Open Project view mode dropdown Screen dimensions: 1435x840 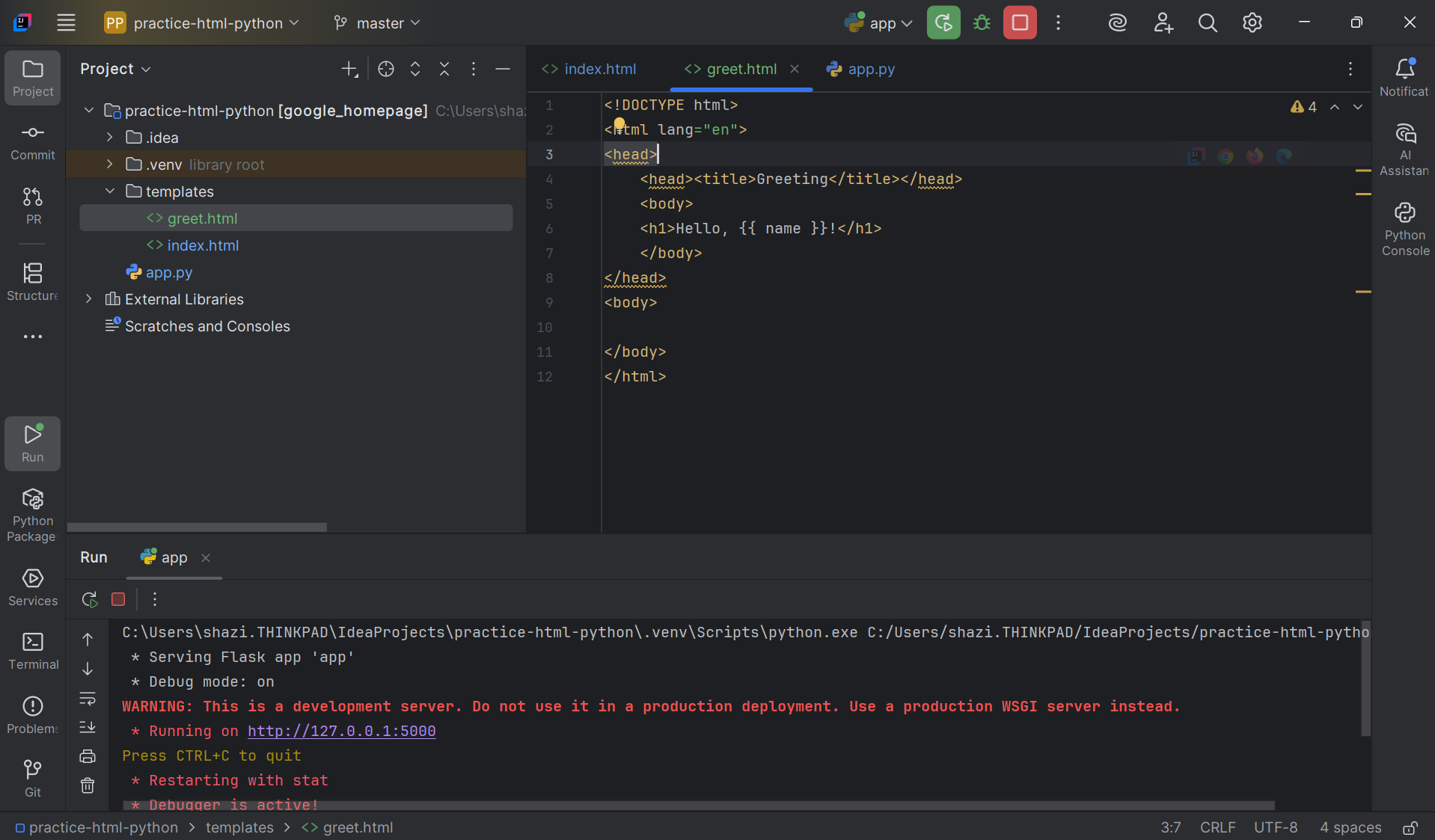[x=115, y=69]
